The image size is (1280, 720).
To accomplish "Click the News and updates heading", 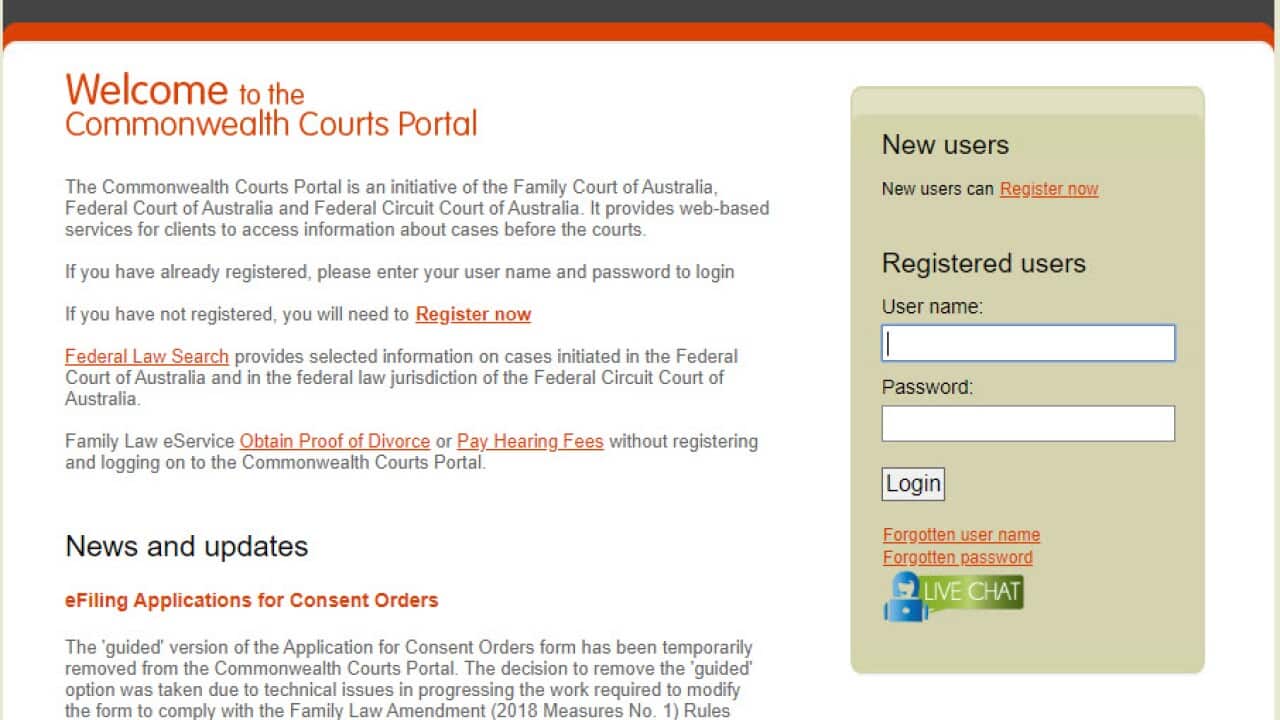I will click(186, 546).
